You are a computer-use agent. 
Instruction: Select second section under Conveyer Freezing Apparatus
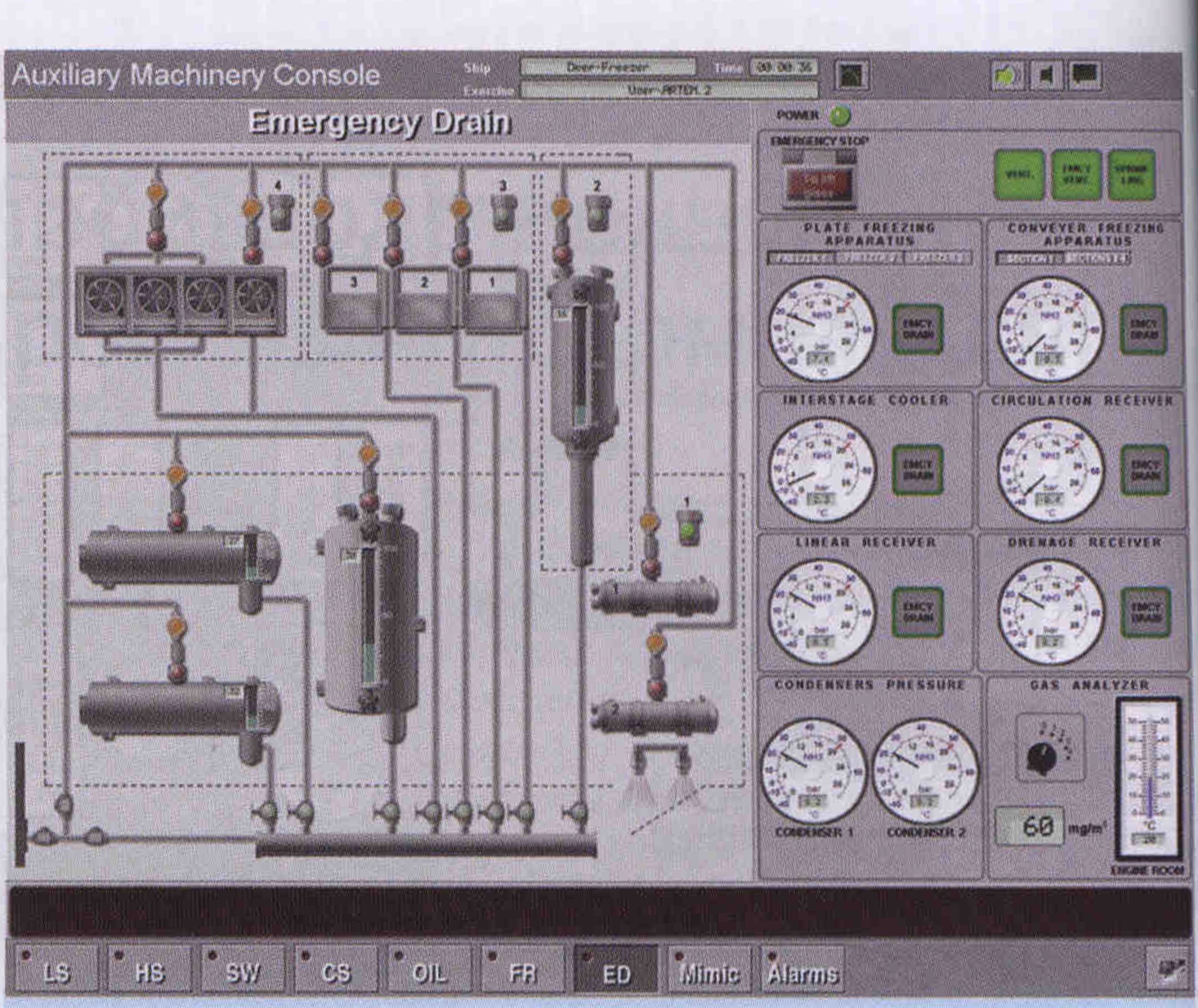[1098, 258]
